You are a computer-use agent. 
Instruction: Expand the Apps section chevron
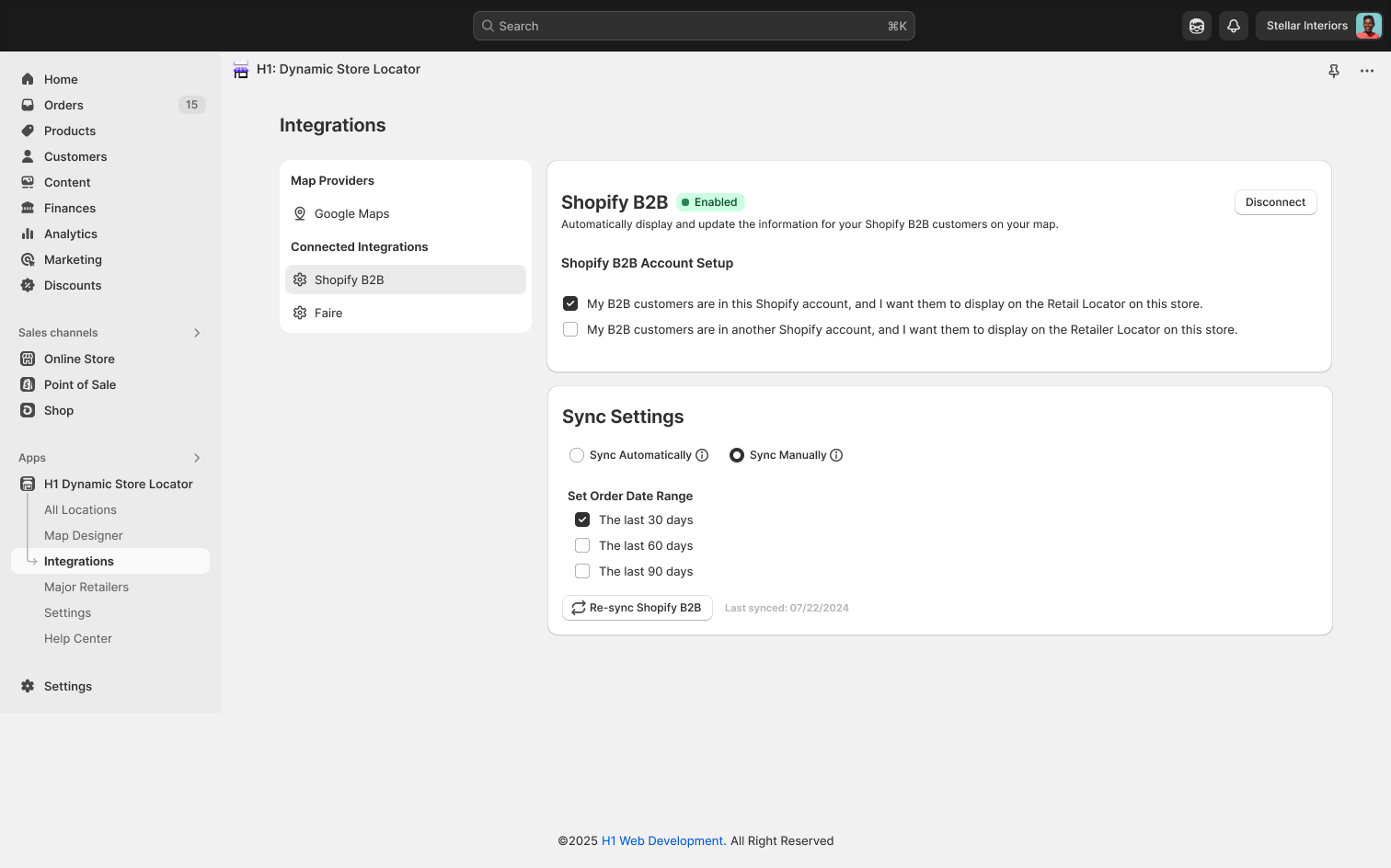pos(197,458)
